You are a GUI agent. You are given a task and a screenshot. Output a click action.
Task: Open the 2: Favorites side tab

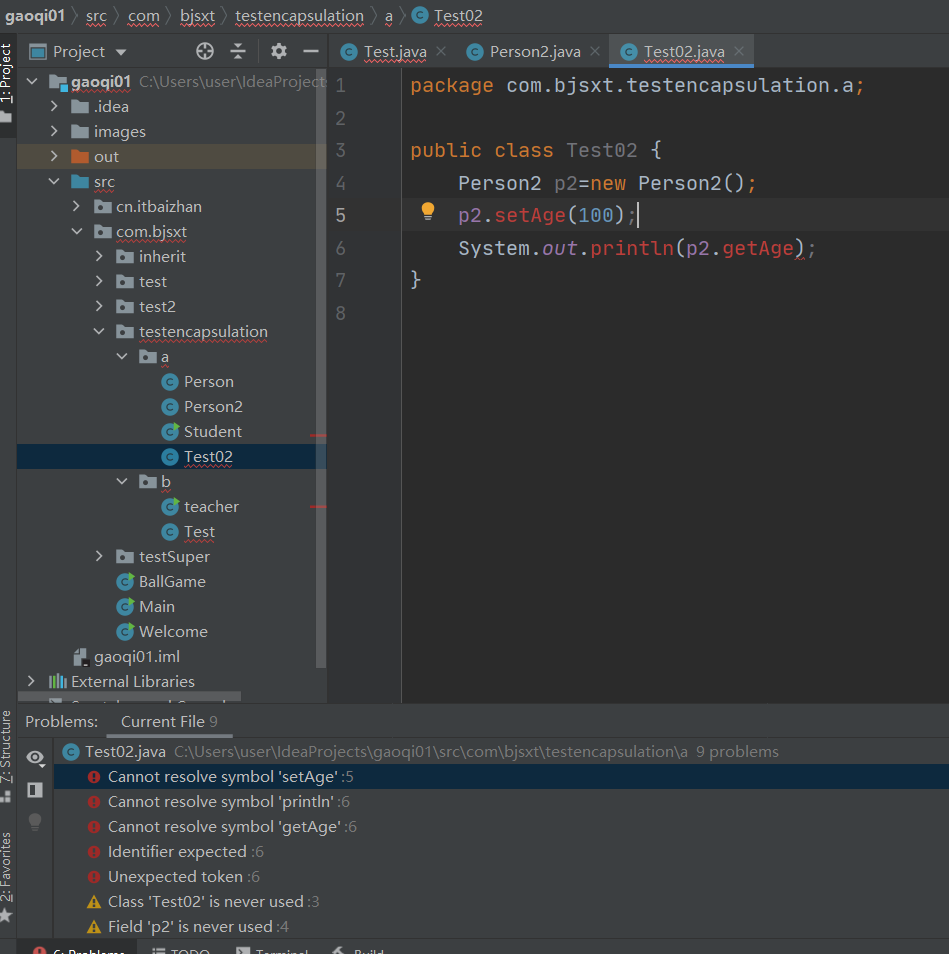pyautogui.click(x=6, y=876)
